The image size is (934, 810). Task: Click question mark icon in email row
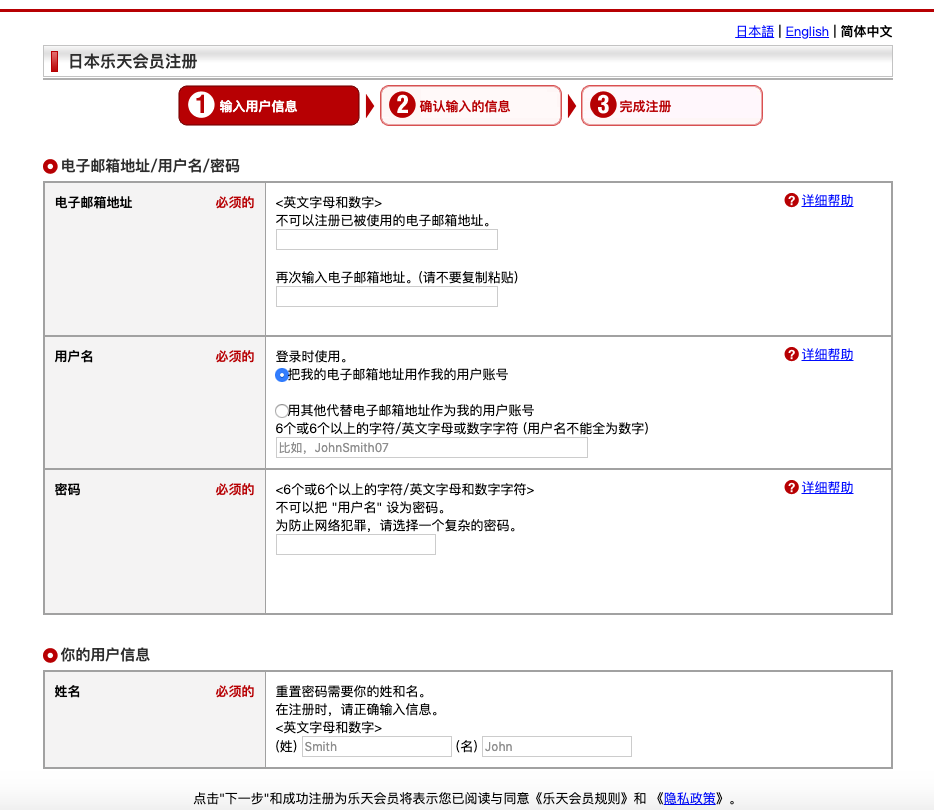coord(791,200)
